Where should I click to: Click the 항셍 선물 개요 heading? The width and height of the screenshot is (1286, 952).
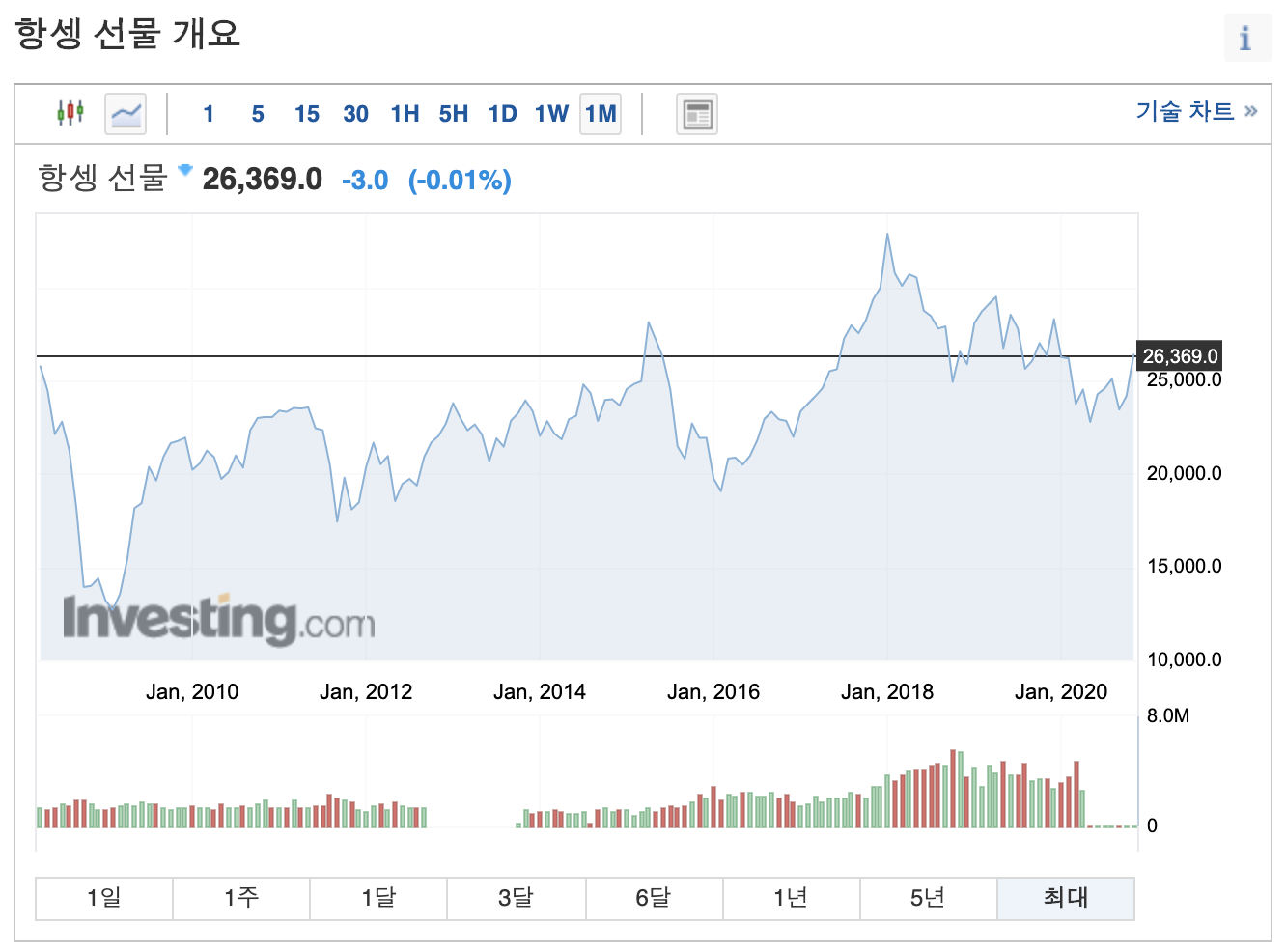(x=127, y=34)
